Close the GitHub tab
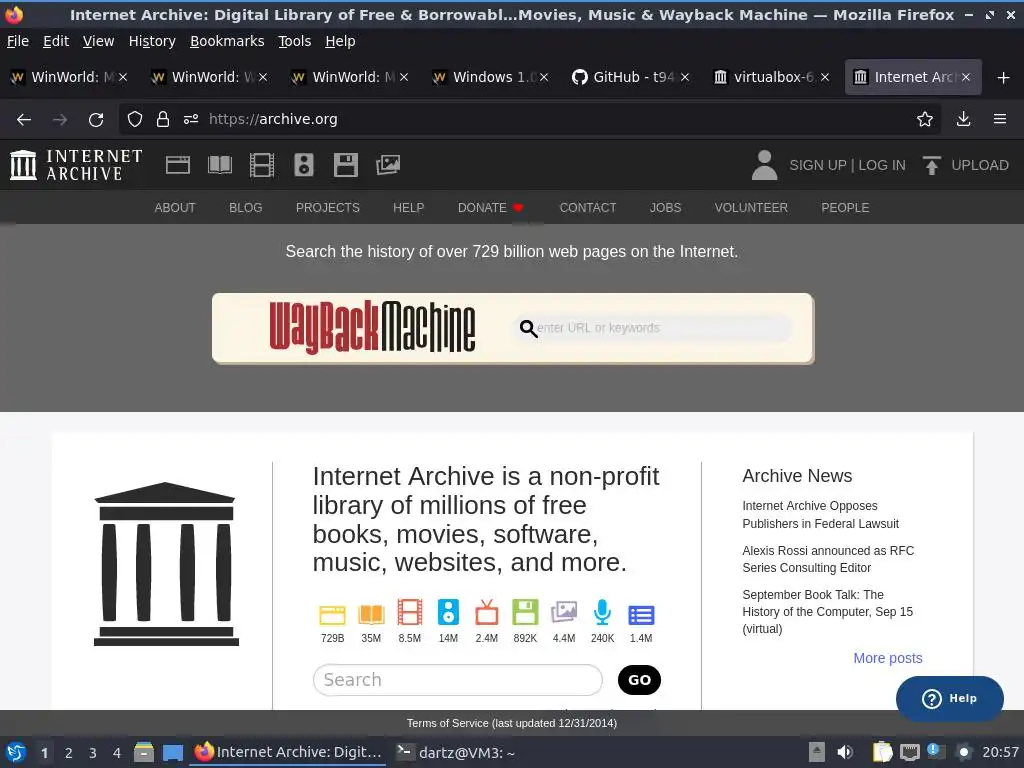Screen dimensions: 1024x768 tap(684, 77)
